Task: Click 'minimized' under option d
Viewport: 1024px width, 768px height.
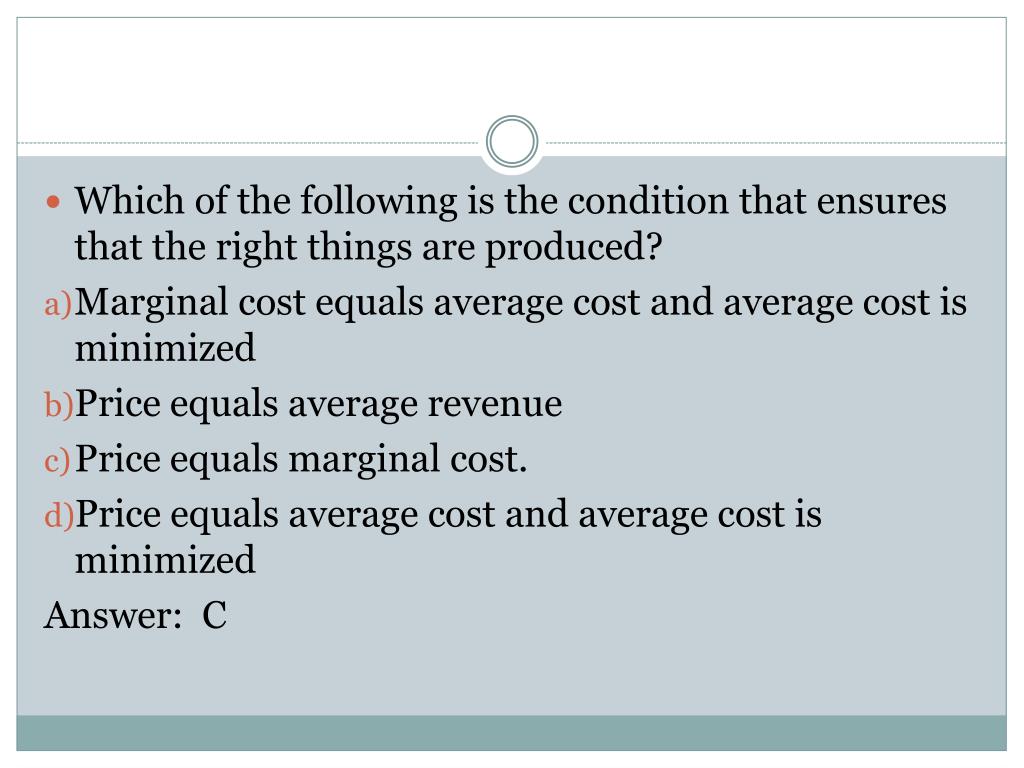Action: tap(165, 560)
